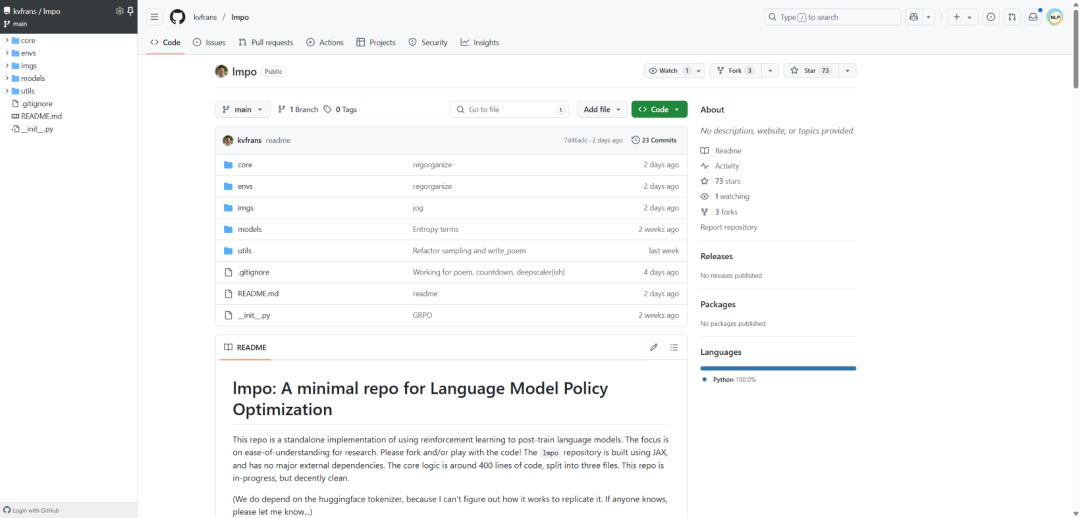The height and width of the screenshot is (518, 1080).
Task: Open the 23 Commits history link
Action: click(654, 140)
